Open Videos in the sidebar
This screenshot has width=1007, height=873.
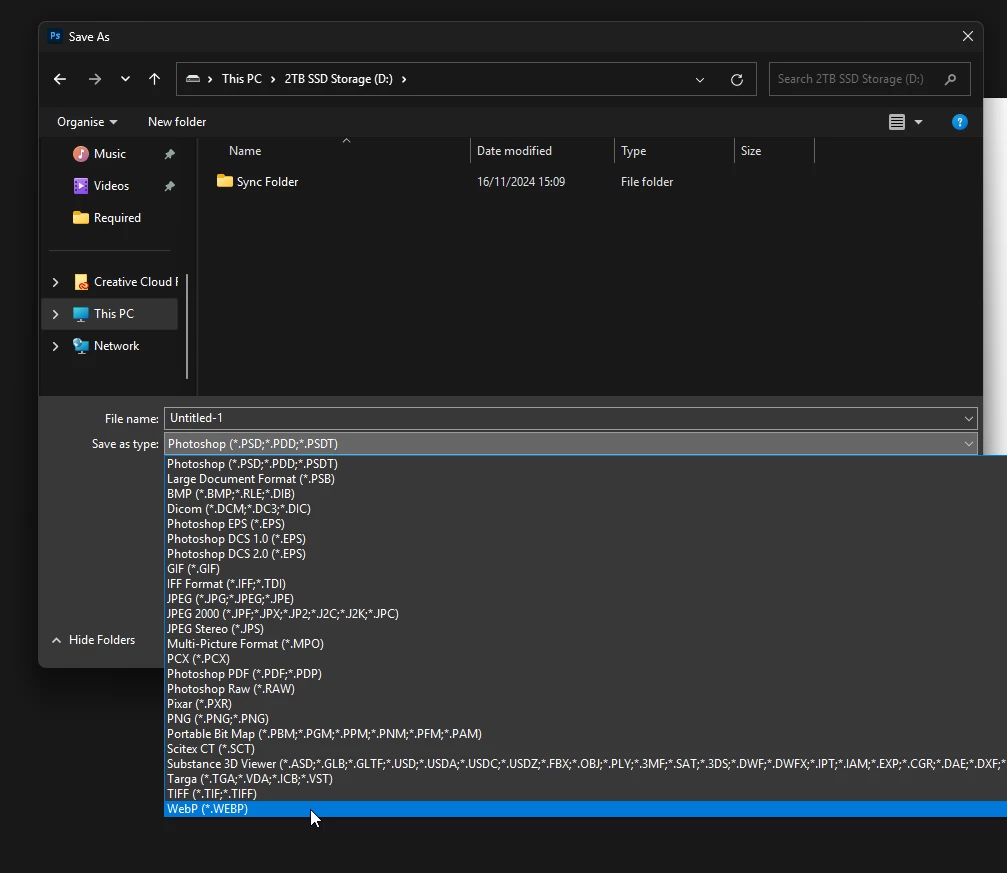tap(111, 186)
